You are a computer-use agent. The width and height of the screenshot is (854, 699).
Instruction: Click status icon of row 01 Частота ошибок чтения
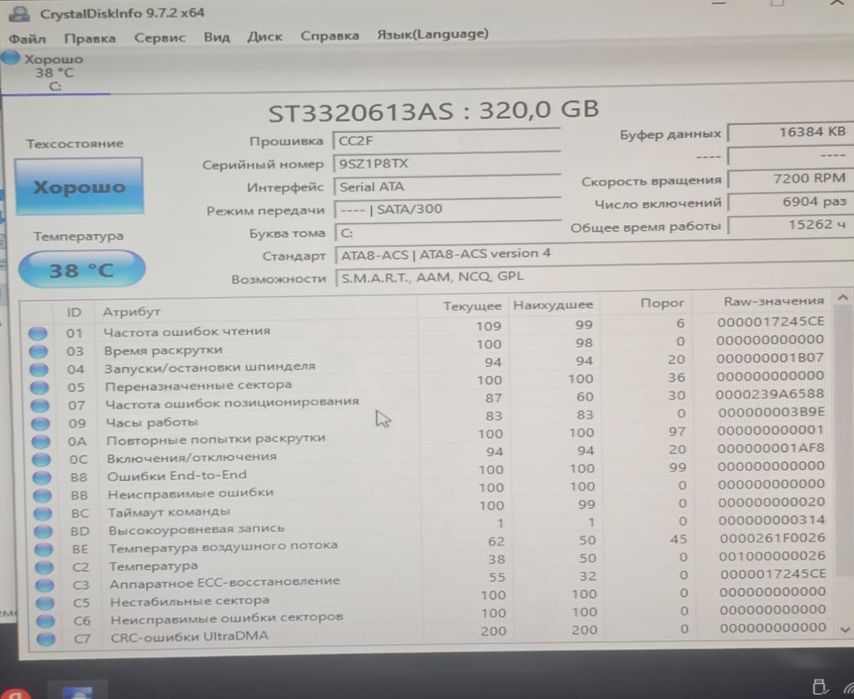pos(38,333)
